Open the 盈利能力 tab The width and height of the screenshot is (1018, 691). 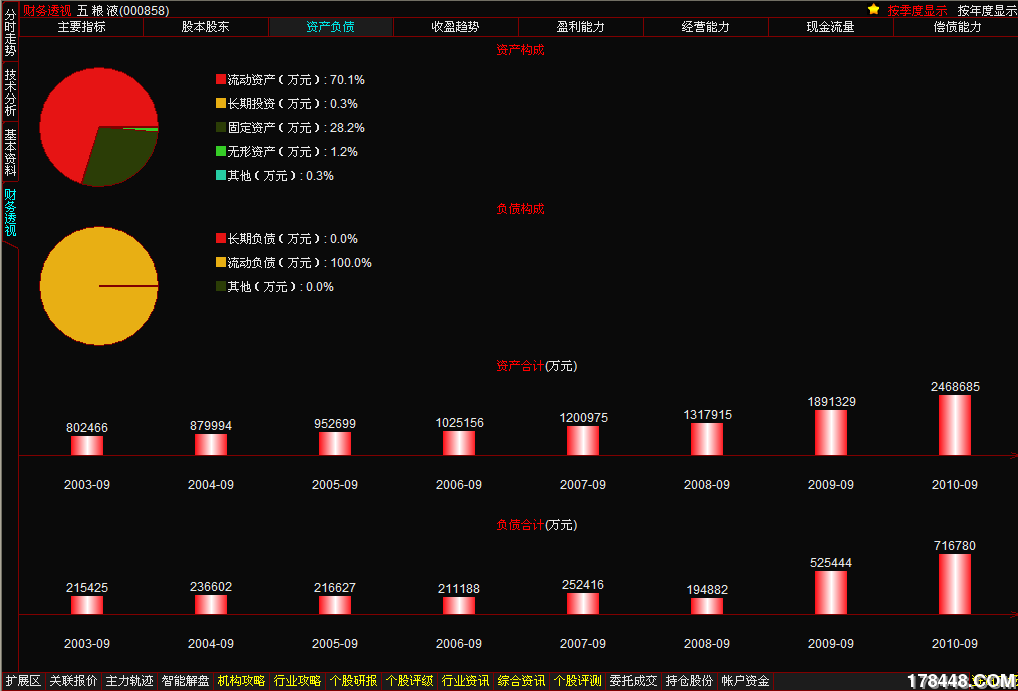[x=580, y=27]
